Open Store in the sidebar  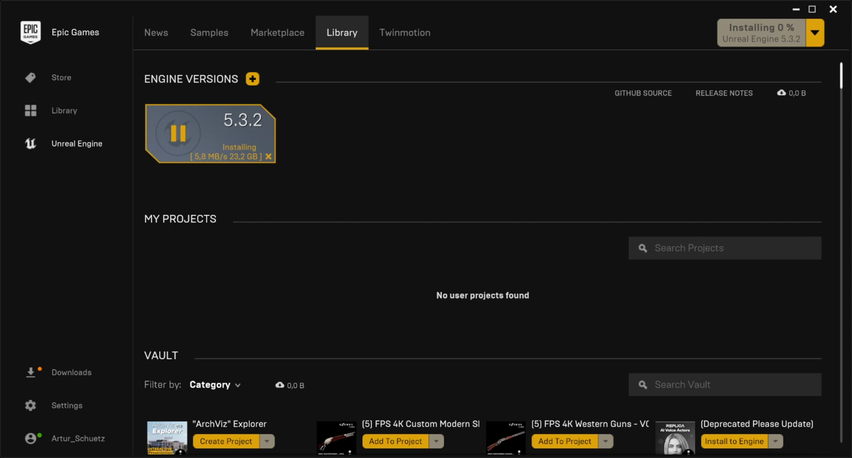(x=61, y=78)
